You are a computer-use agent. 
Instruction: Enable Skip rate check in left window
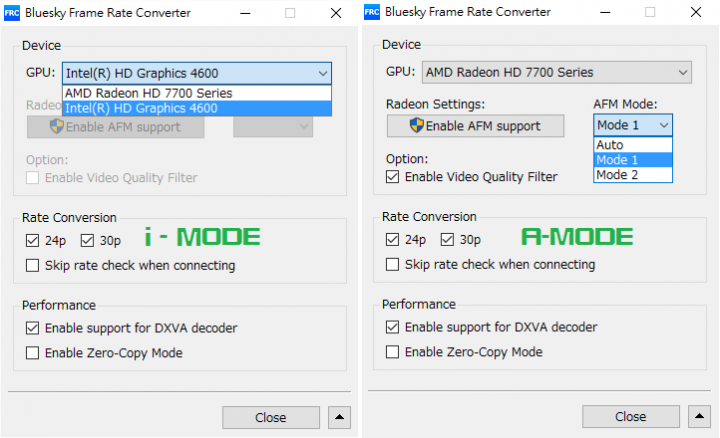point(33,265)
